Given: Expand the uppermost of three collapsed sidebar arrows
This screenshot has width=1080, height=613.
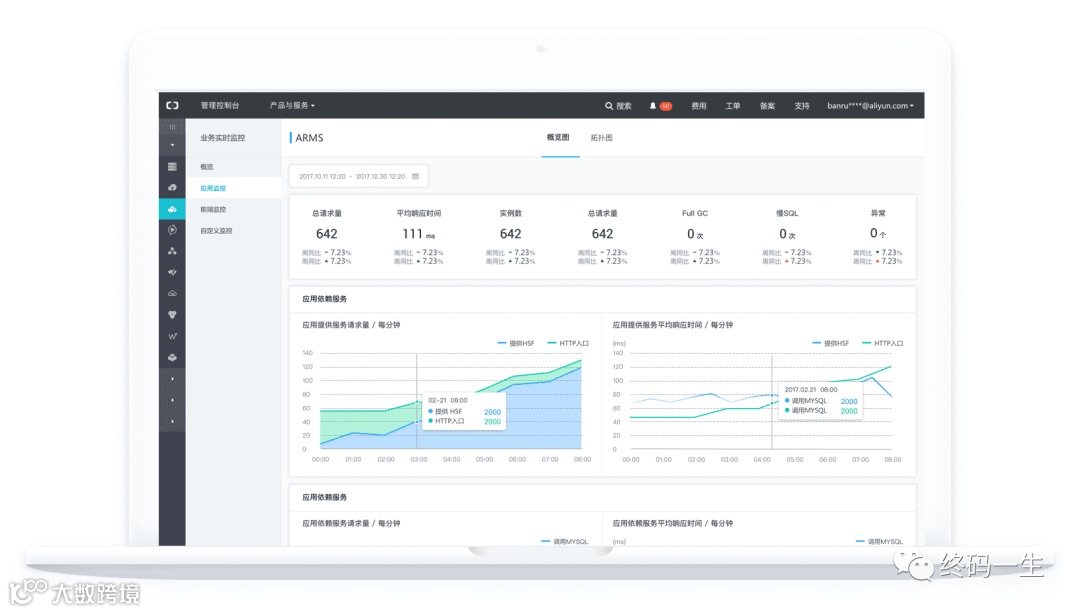Looking at the screenshot, I should pos(172,379).
